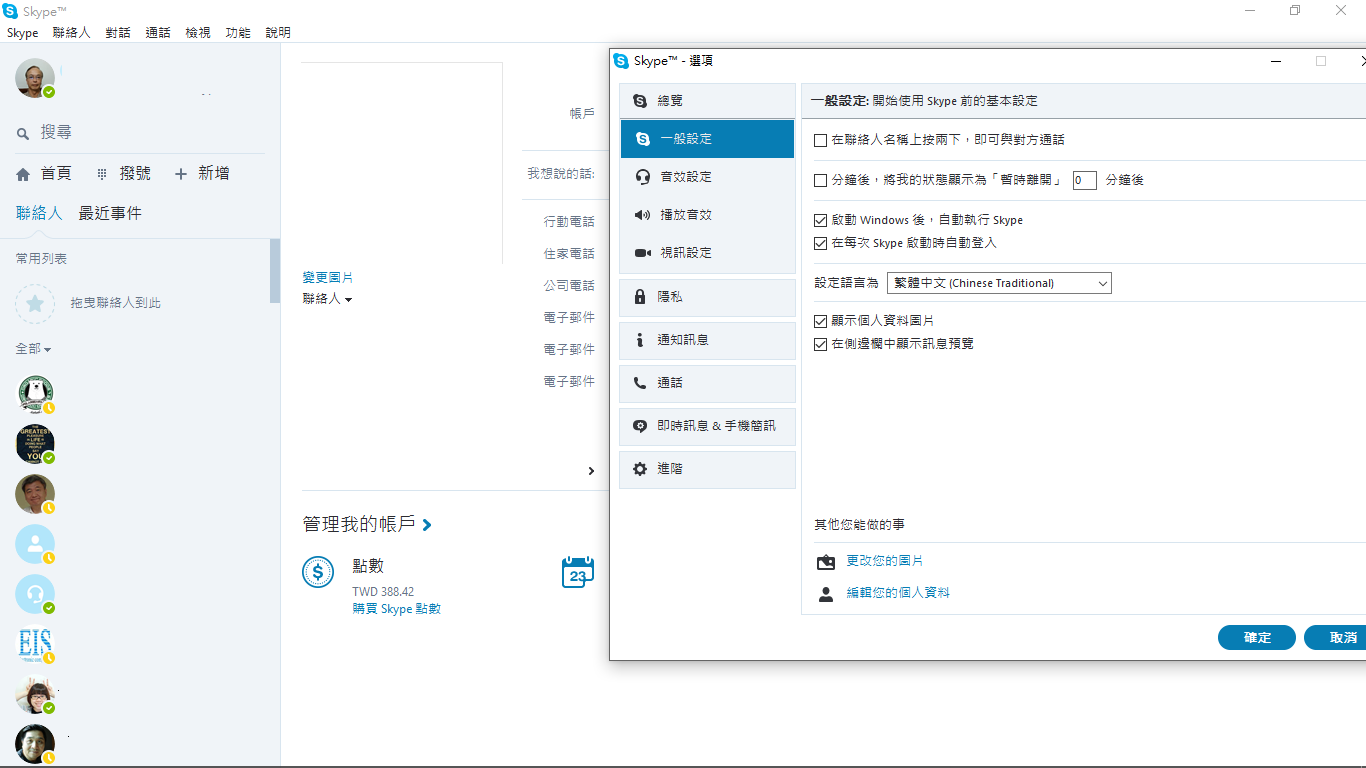Click the plus icon for 新增

point(181,174)
